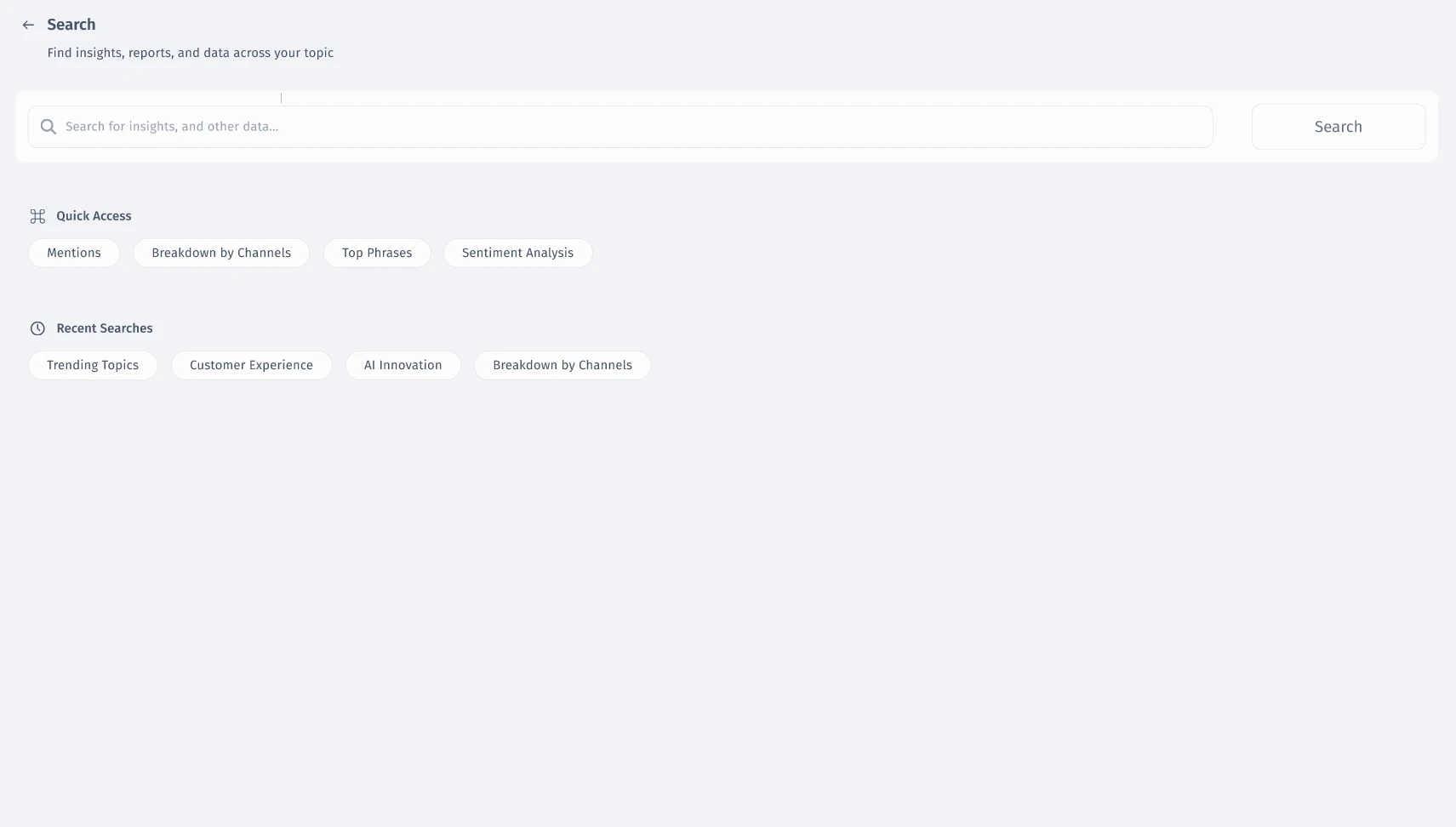Select Customer Experience recent search
The image size is (1456, 827).
point(252,365)
